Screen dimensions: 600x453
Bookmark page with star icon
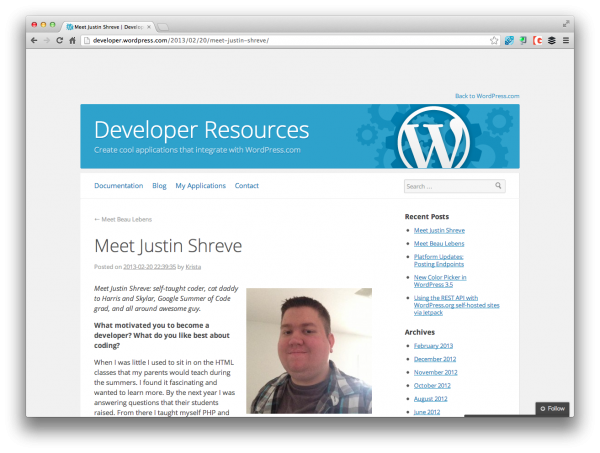(x=494, y=40)
